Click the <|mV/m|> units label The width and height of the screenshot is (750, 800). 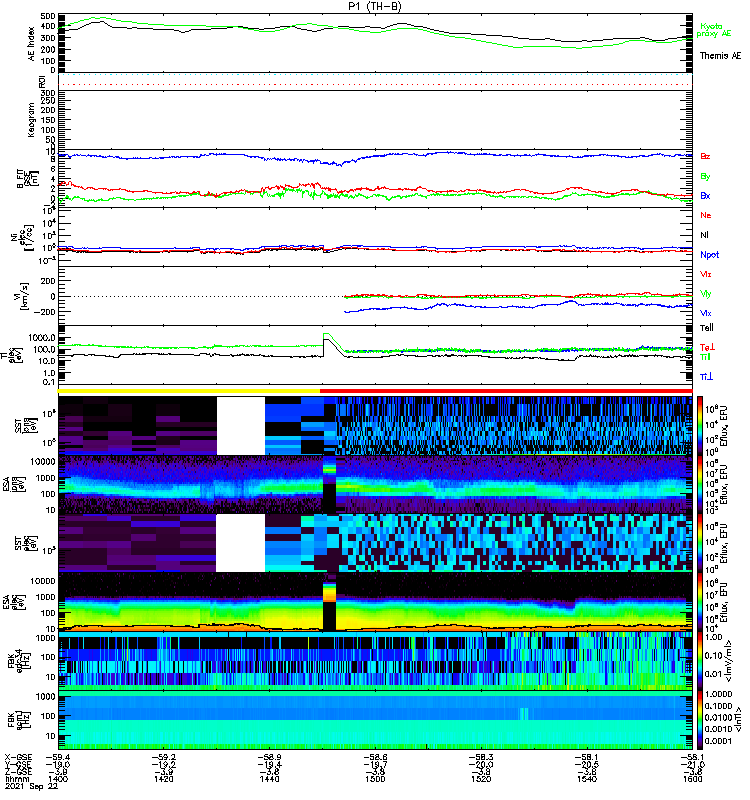[x=729, y=661]
